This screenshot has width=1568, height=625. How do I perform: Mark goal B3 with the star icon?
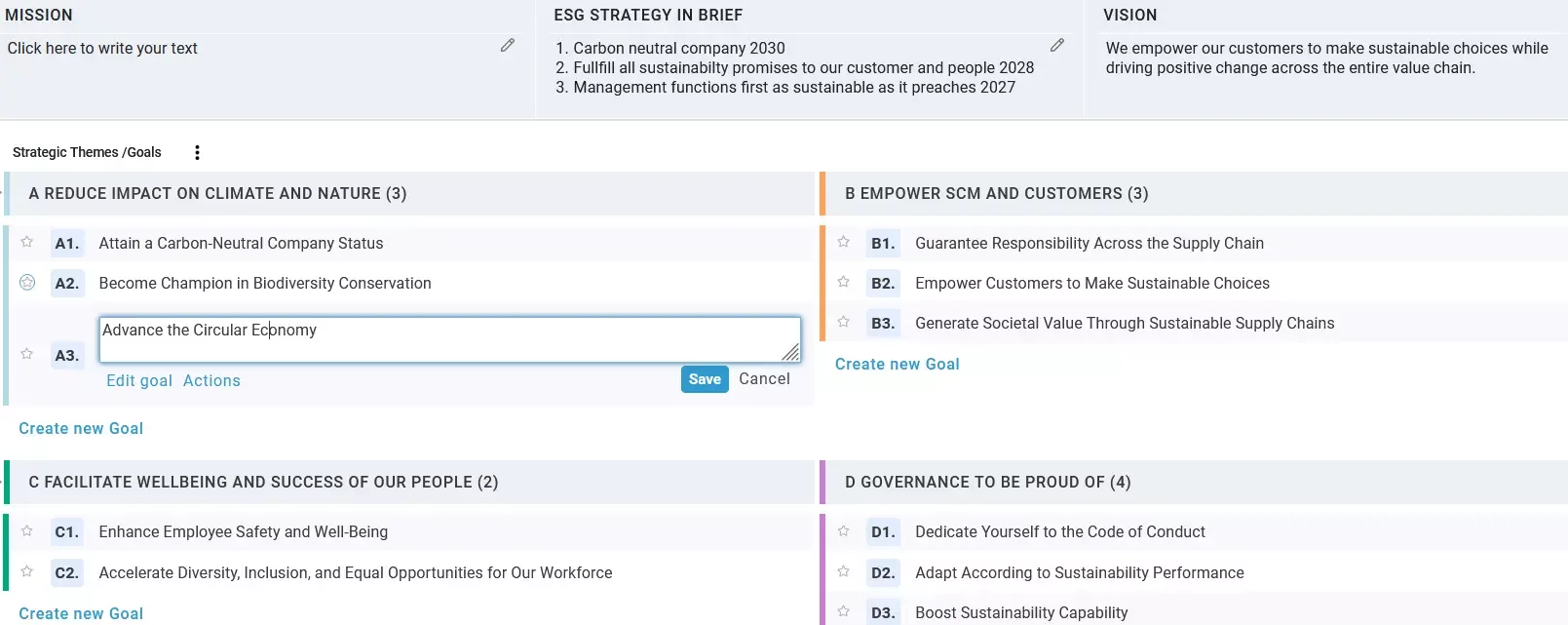[844, 322]
